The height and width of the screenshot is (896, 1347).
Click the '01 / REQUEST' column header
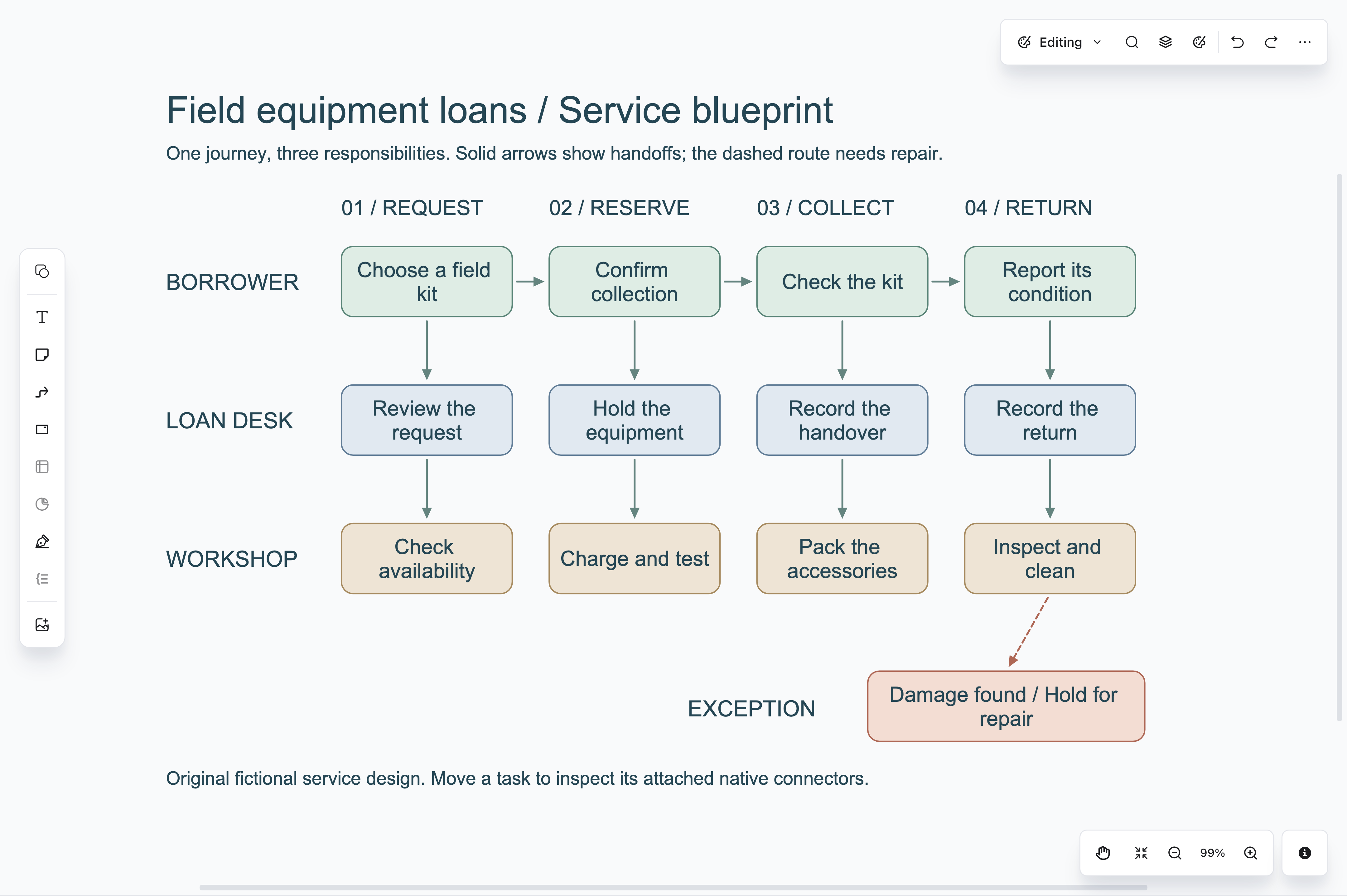[x=412, y=208]
